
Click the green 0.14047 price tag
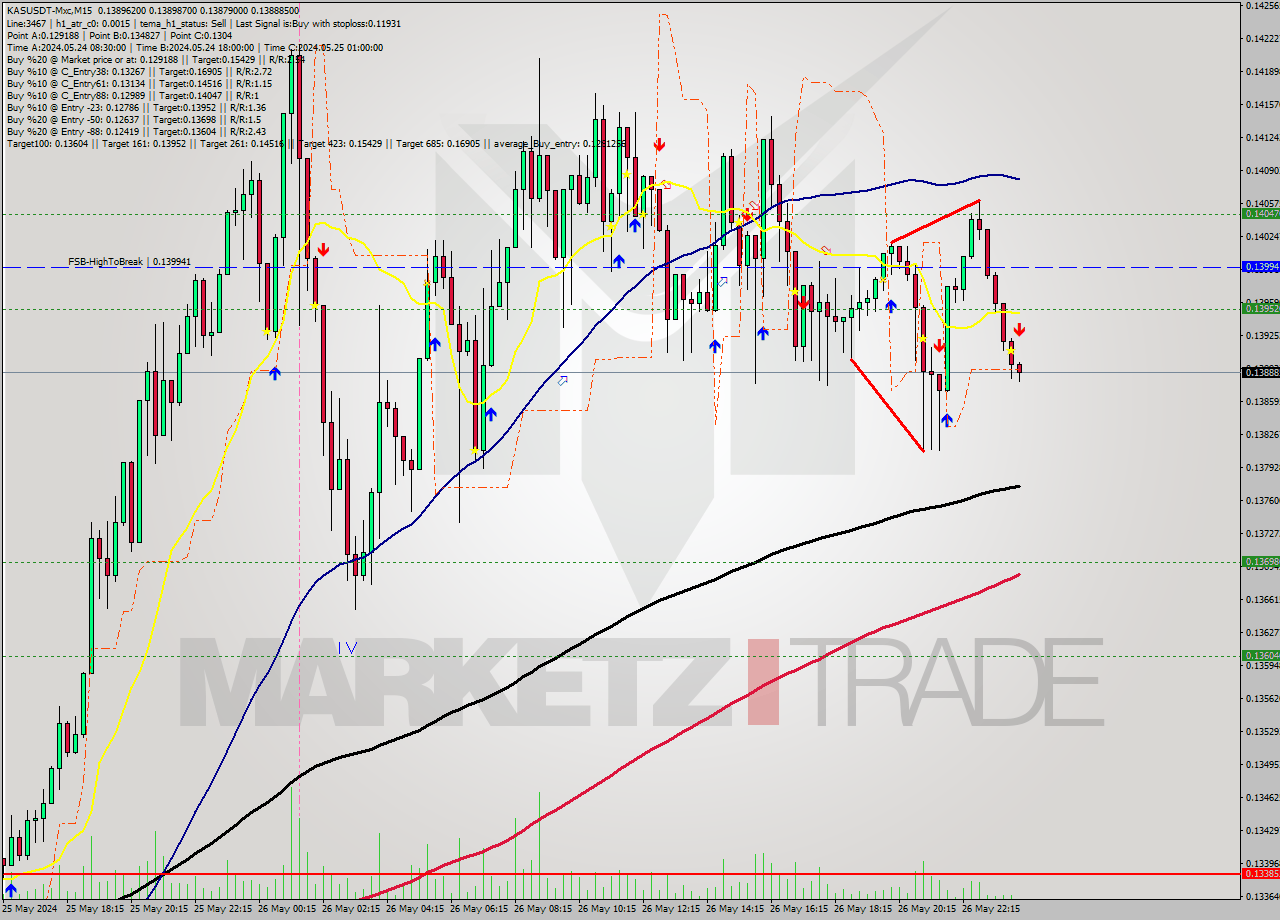coord(1259,214)
